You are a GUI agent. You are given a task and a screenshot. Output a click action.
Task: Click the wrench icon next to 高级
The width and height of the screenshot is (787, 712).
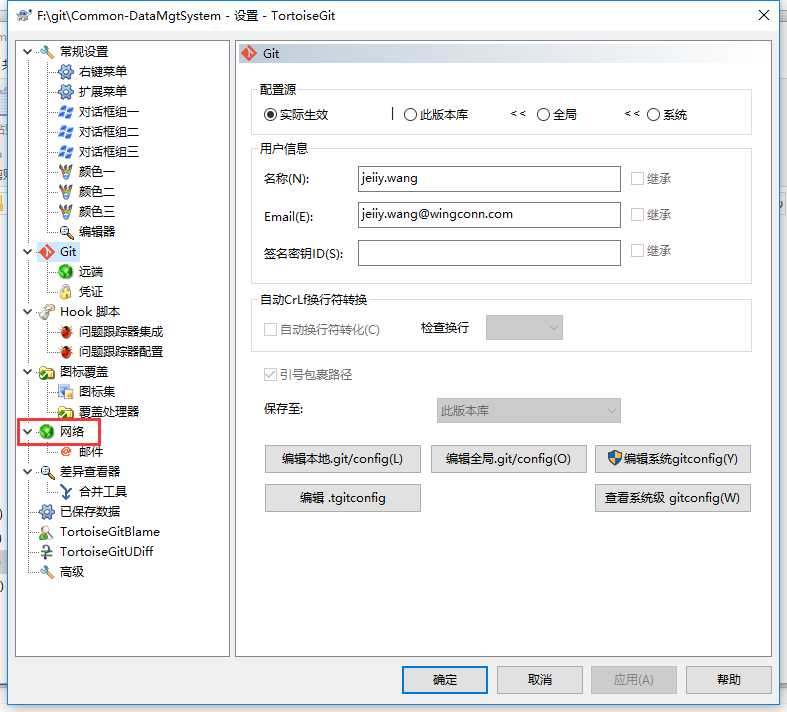47,572
